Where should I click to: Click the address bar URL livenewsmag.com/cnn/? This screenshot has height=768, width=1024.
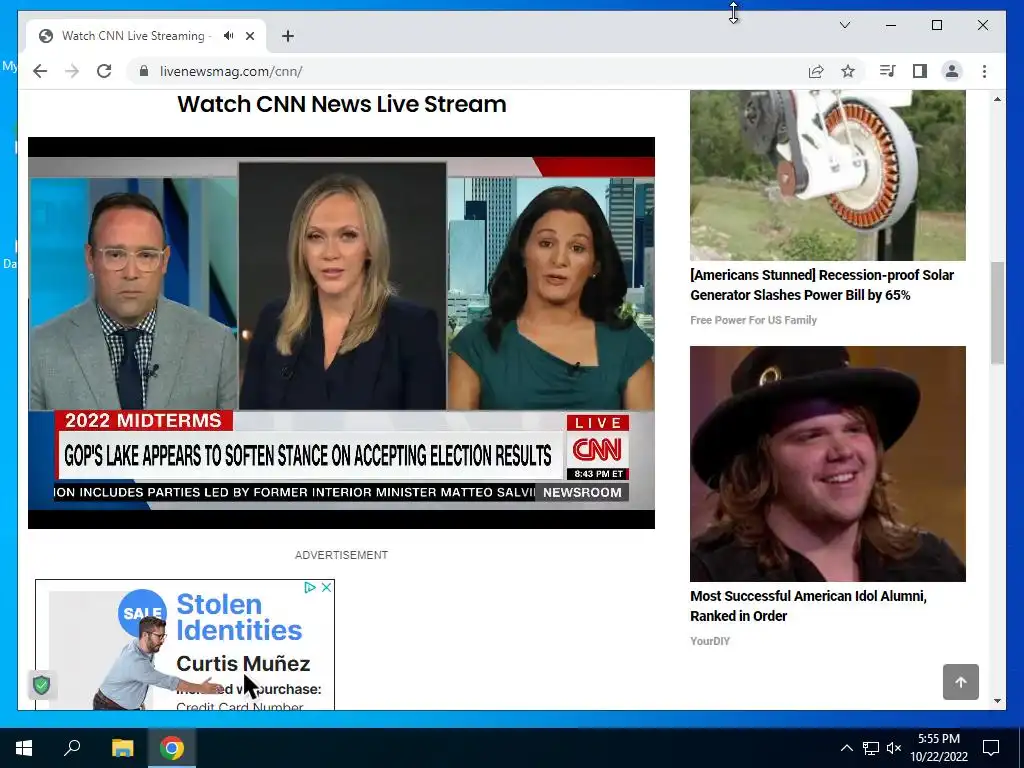point(231,71)
